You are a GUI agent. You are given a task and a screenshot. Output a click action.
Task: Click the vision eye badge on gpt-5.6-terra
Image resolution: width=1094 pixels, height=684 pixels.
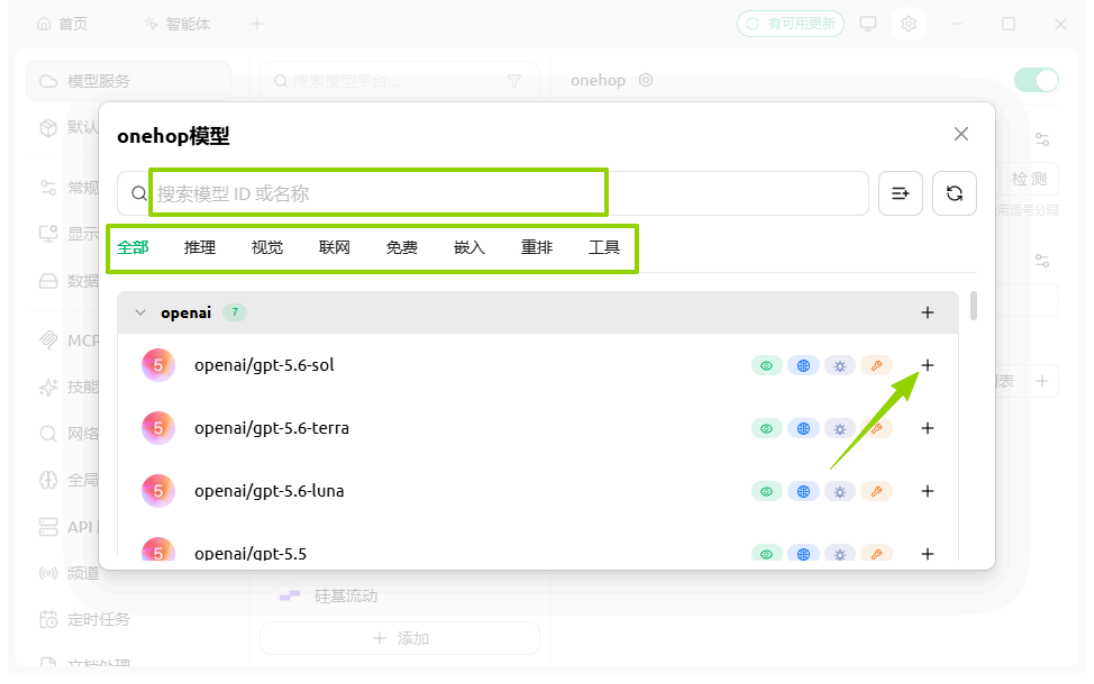pyautogui.click(x=766, y=429)
